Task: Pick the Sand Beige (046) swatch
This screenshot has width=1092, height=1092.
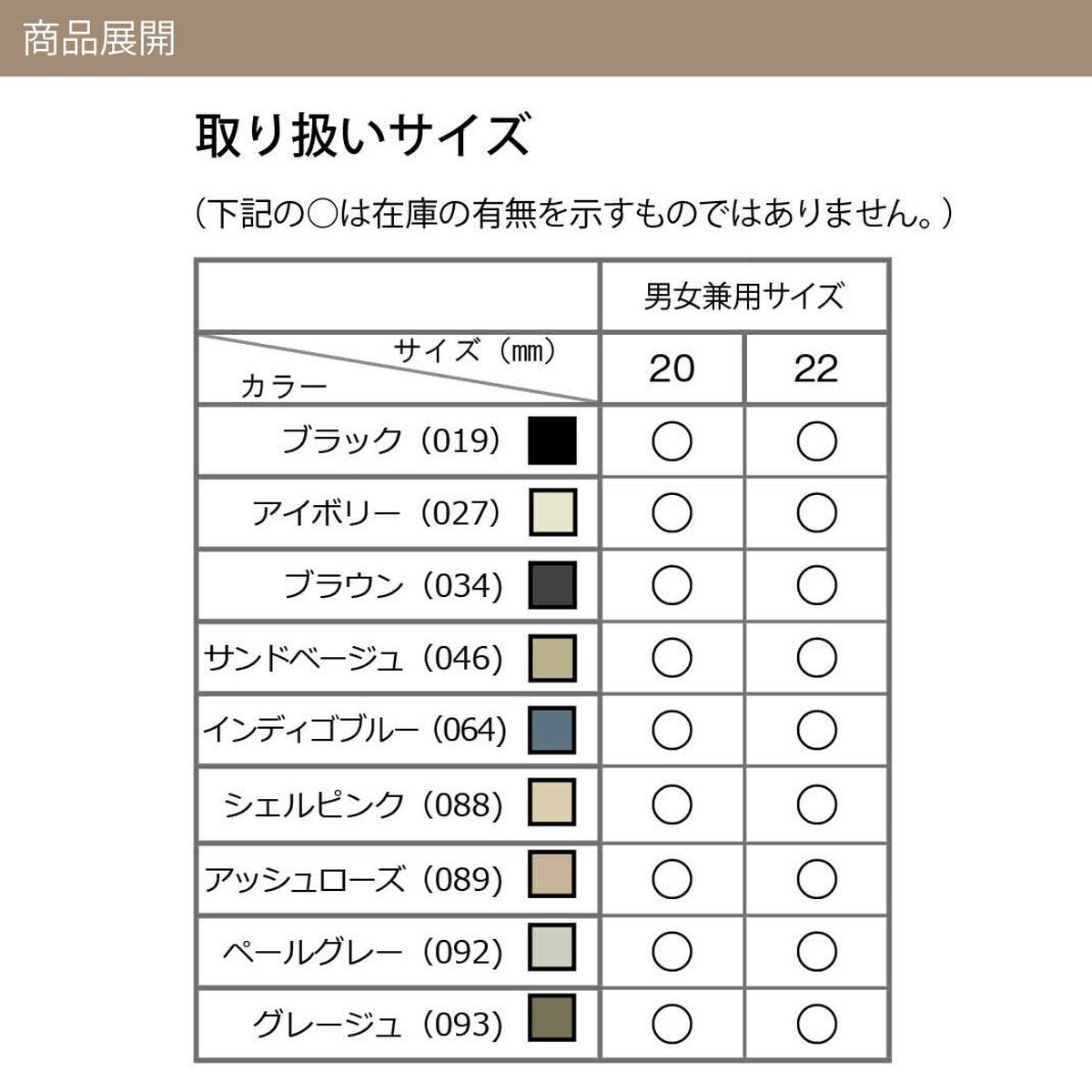Action: click(552, 658)
